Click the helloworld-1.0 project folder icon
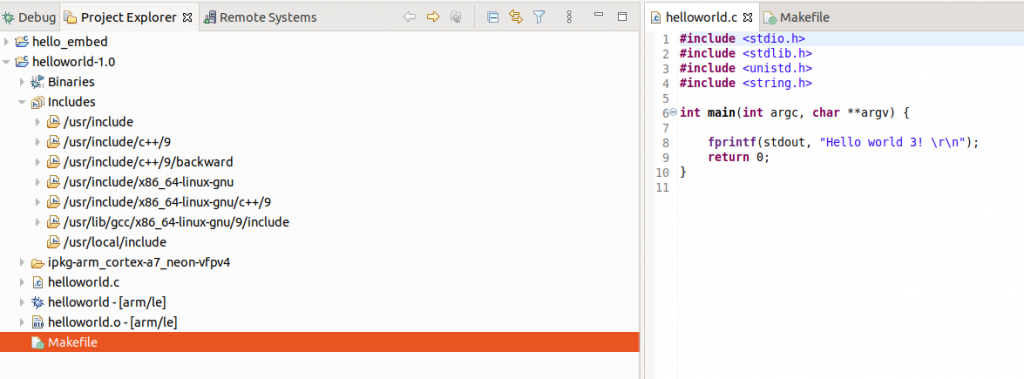This screenshot has width=1024, height=379. [22, 62]
